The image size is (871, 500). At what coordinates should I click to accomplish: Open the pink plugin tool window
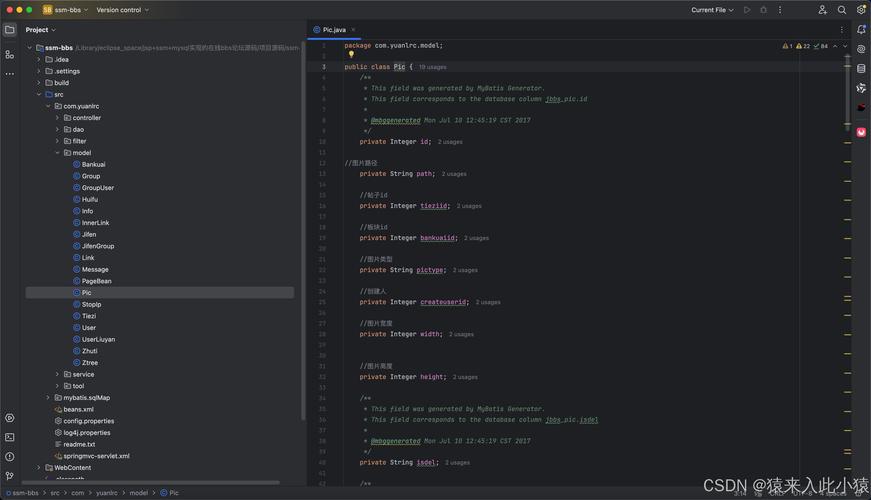861,132
